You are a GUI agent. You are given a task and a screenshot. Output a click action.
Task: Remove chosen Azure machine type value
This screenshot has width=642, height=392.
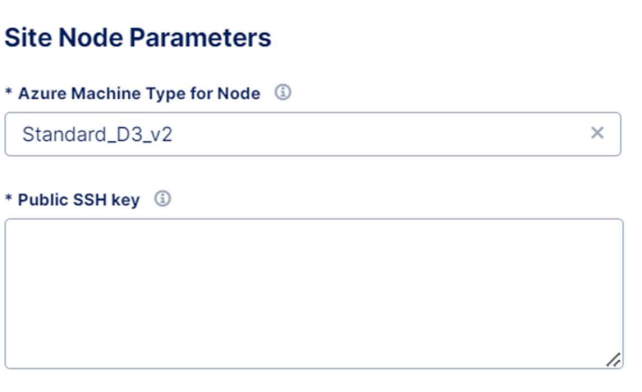point(597,133)
